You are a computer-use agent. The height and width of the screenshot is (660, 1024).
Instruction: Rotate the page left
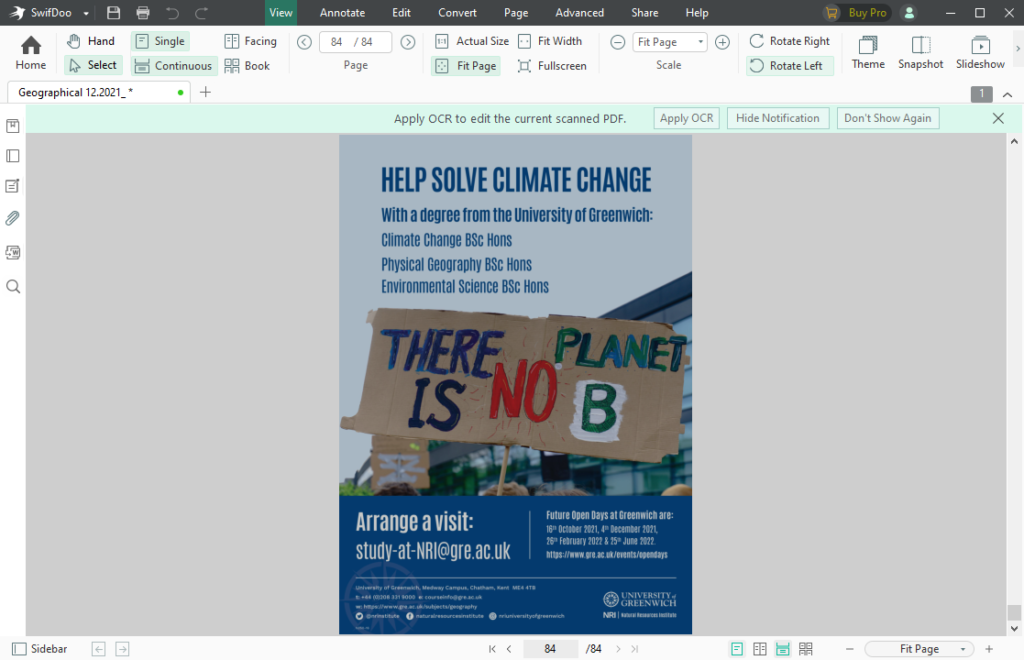pyautogui.click(x=790, y=66)
